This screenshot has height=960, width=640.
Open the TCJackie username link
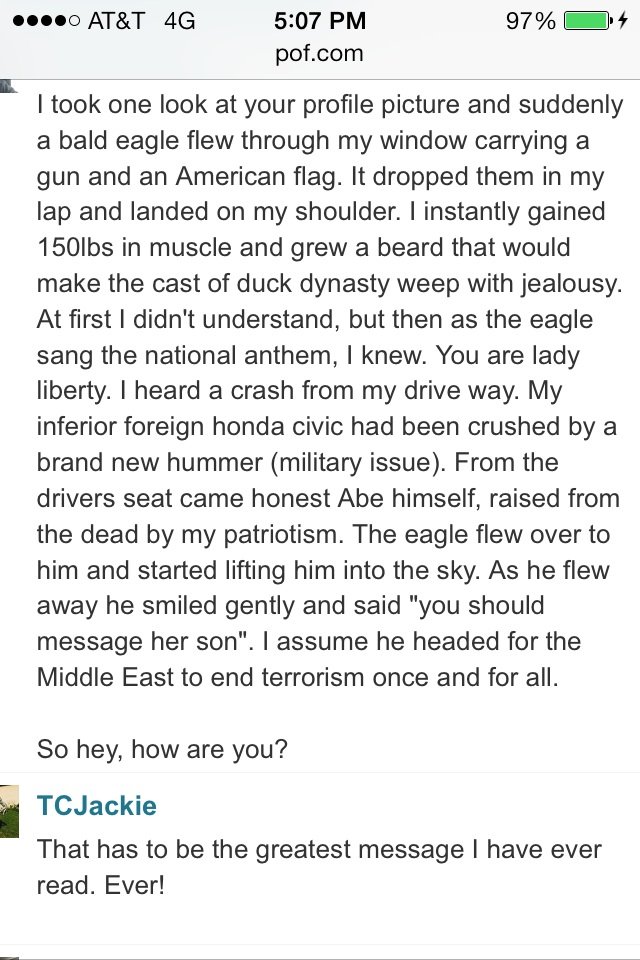point(97,806)
